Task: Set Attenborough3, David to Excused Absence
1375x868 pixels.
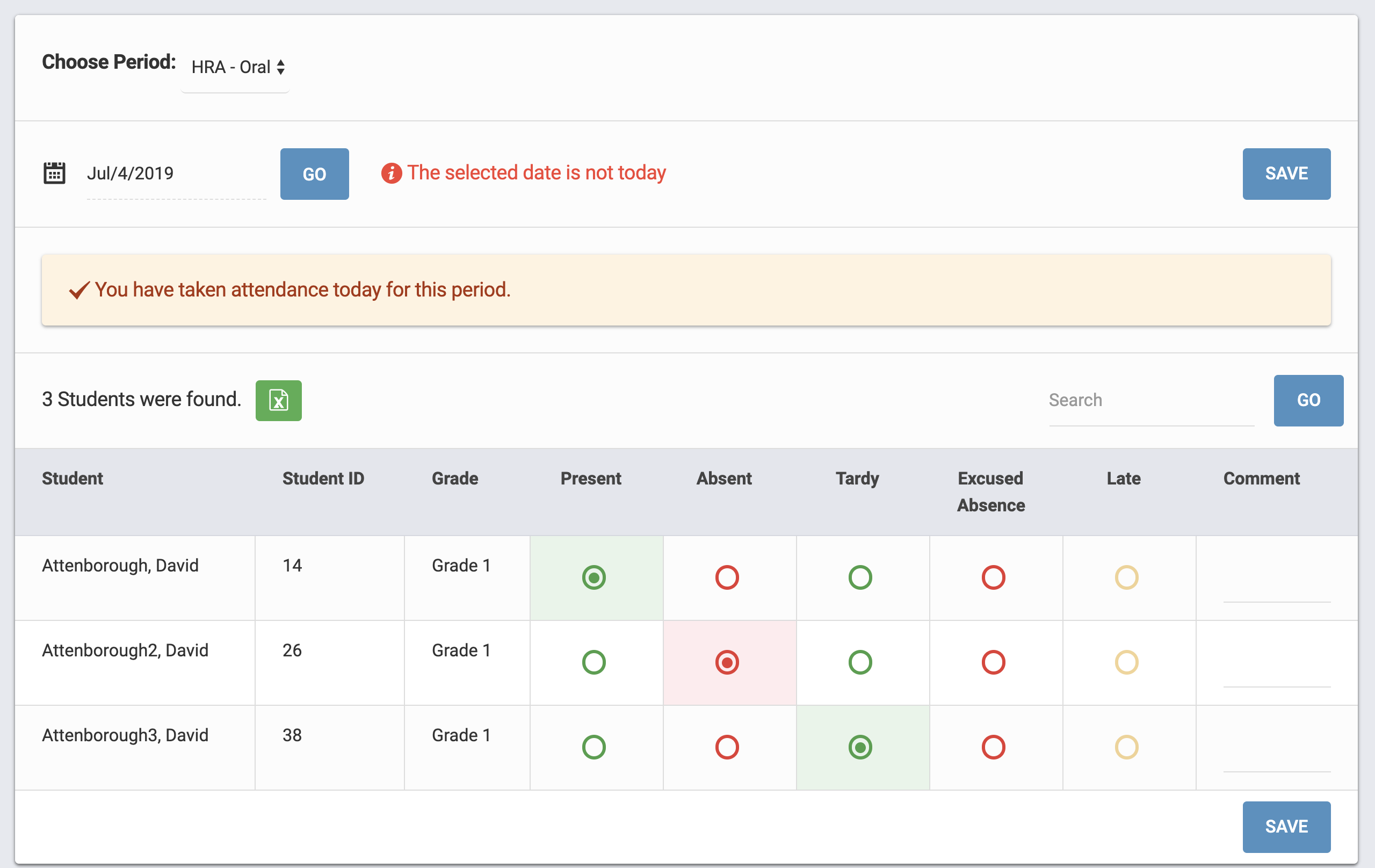Action: (x=994, y=747)
